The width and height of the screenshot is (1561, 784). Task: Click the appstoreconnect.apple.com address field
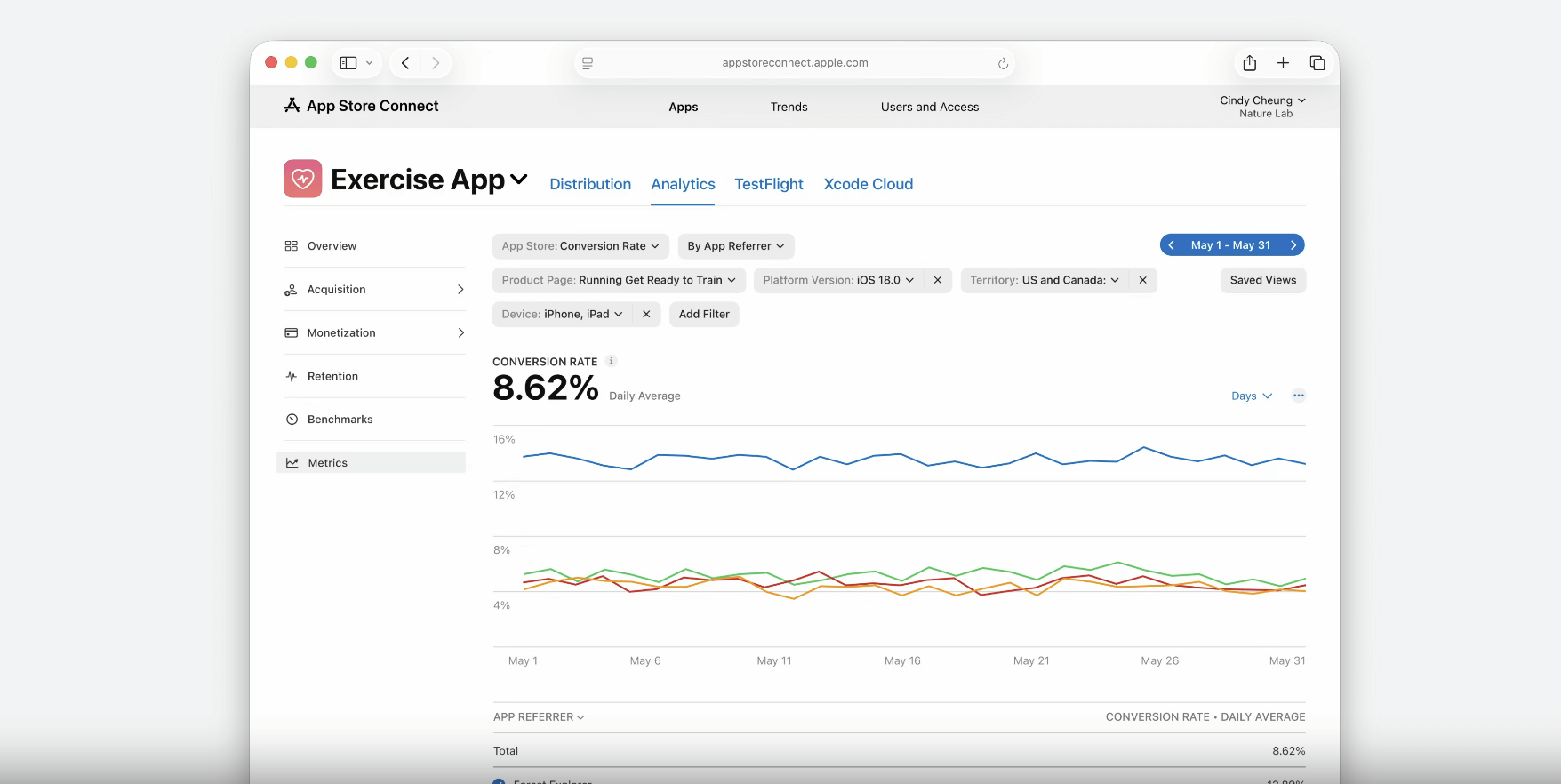(795, 63)
